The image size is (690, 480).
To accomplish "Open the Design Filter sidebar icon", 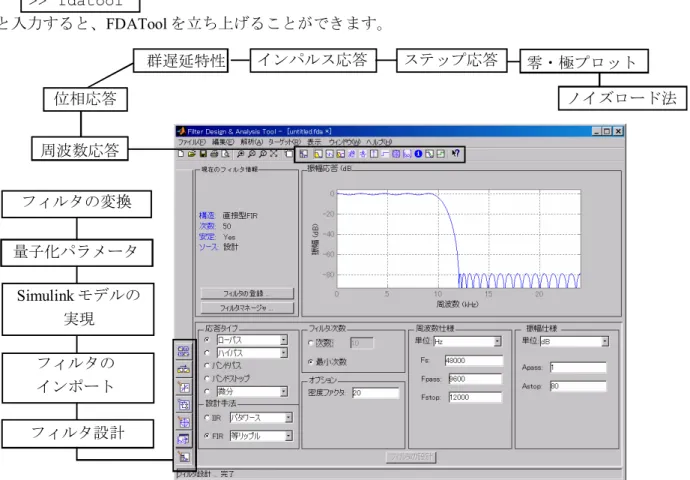I will click(184, 457).
